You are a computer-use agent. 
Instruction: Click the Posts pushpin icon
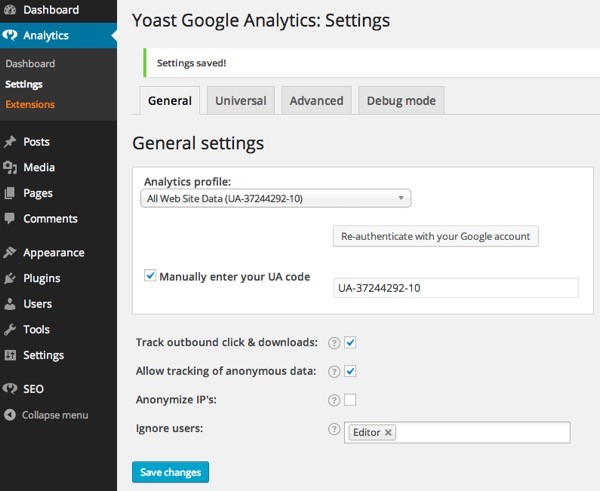click(x=10, y=142)
